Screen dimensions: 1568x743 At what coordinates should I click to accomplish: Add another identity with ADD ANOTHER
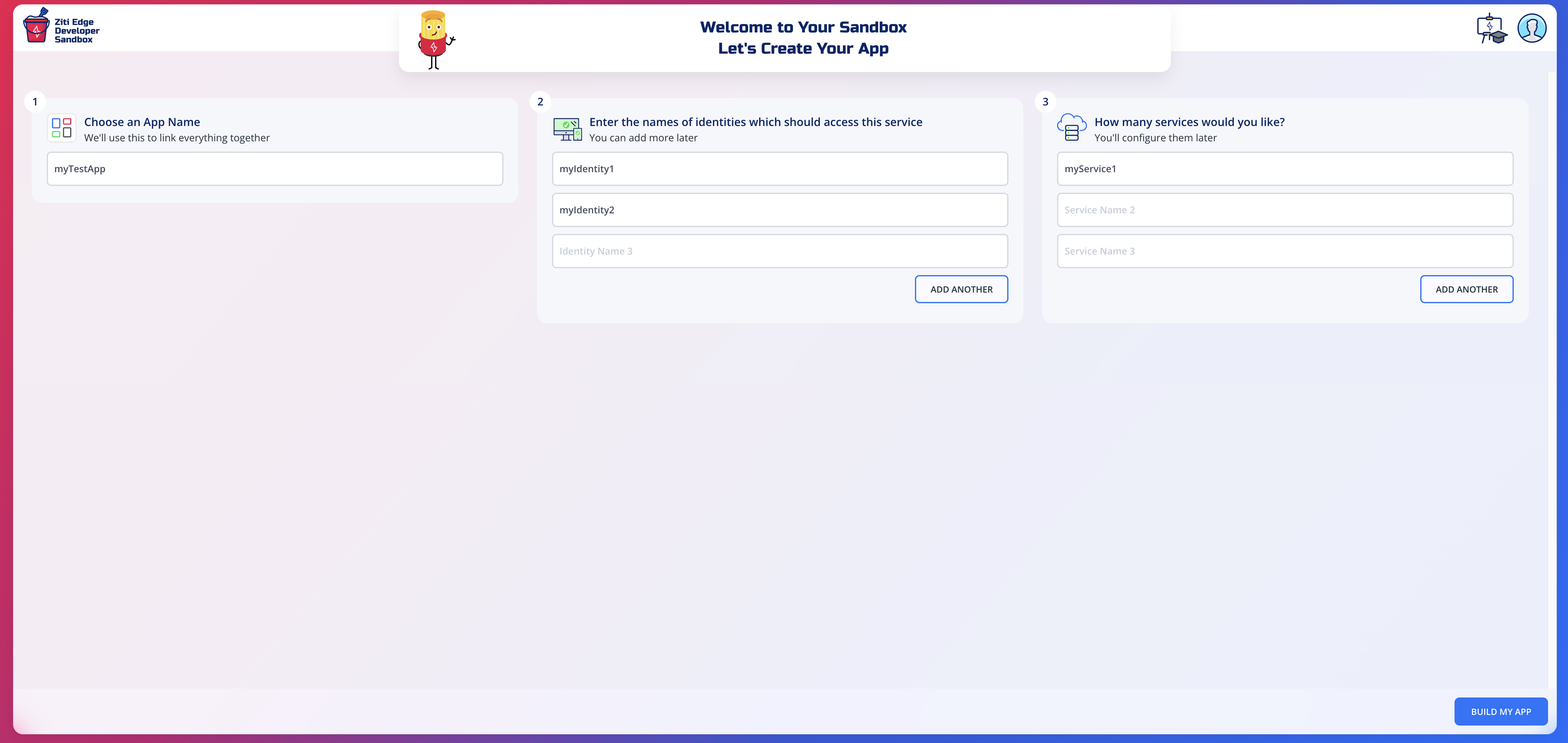961,289
